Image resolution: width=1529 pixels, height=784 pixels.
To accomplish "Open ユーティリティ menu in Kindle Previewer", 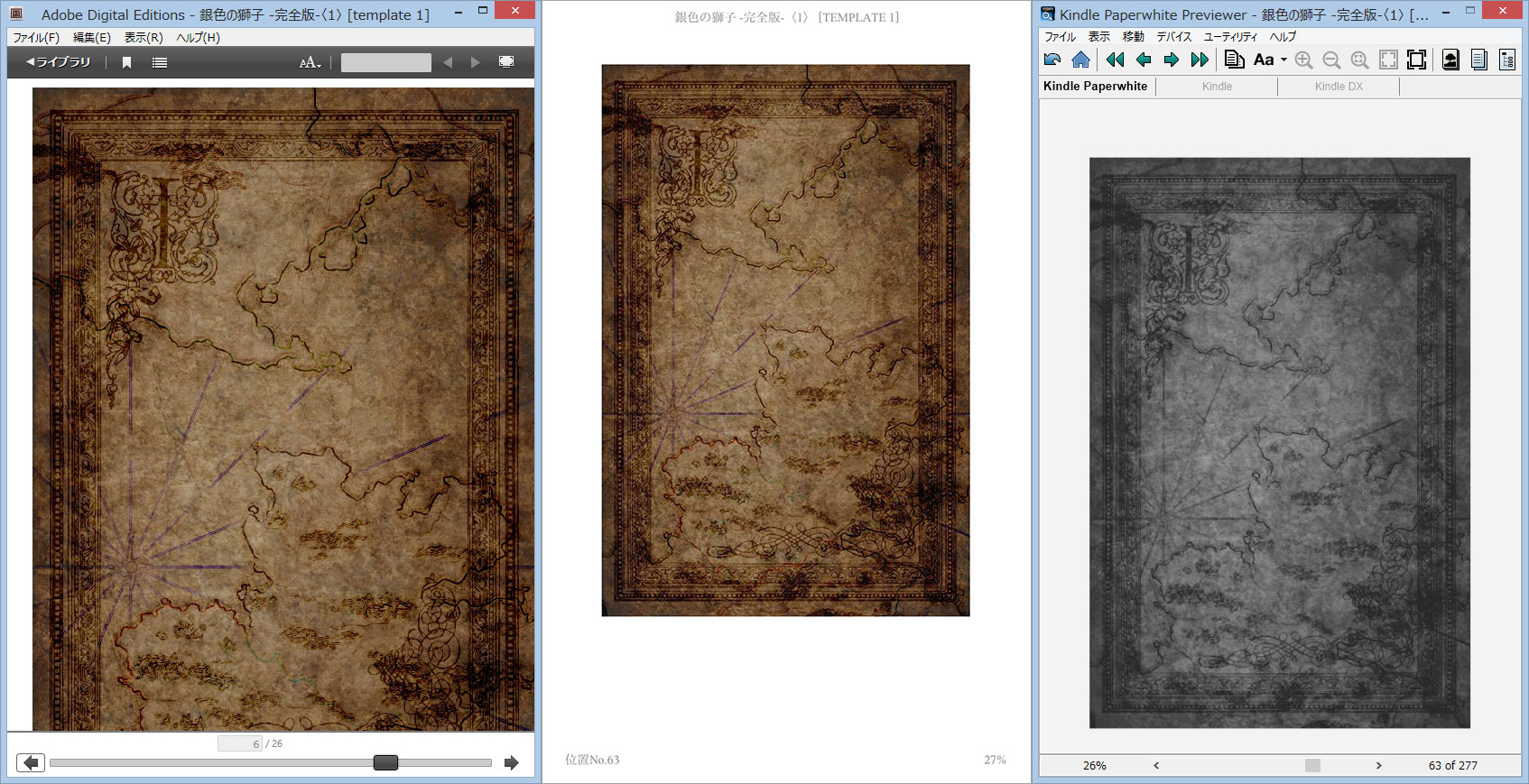I will pos(1230,37).
